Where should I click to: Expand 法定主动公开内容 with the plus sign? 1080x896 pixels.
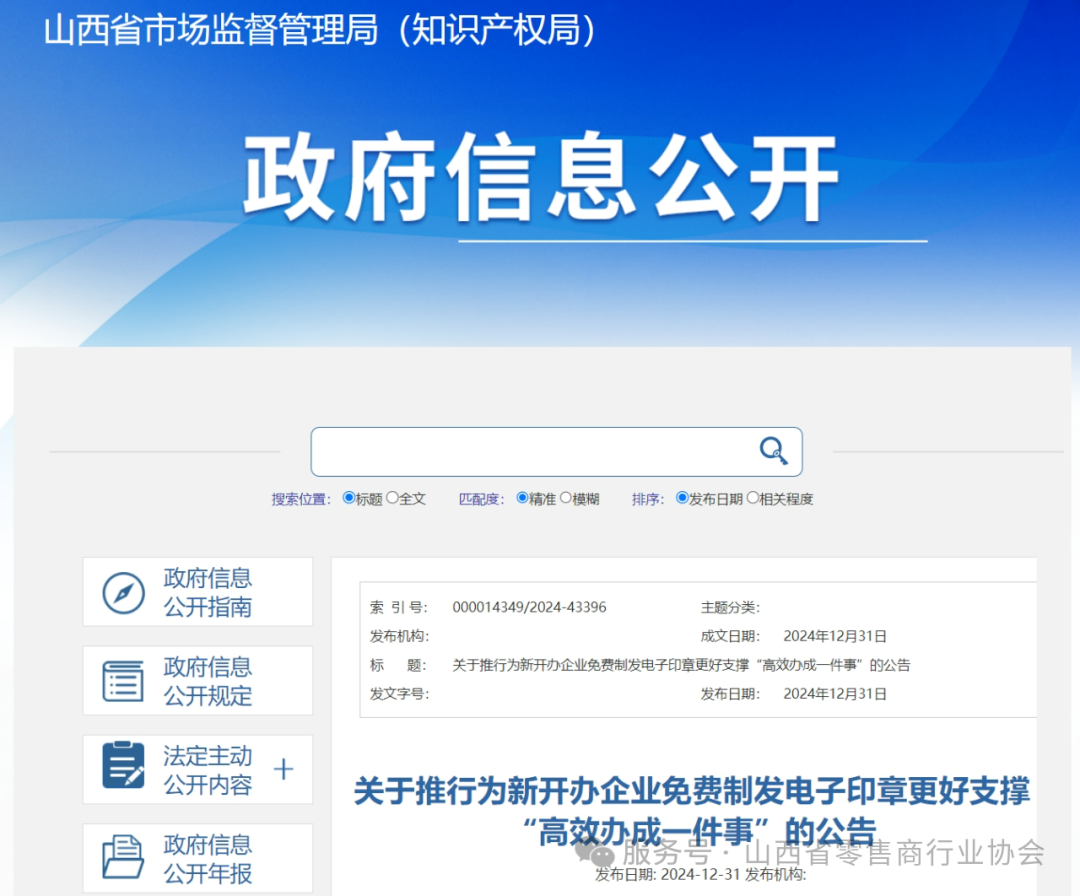coord(284,769)
